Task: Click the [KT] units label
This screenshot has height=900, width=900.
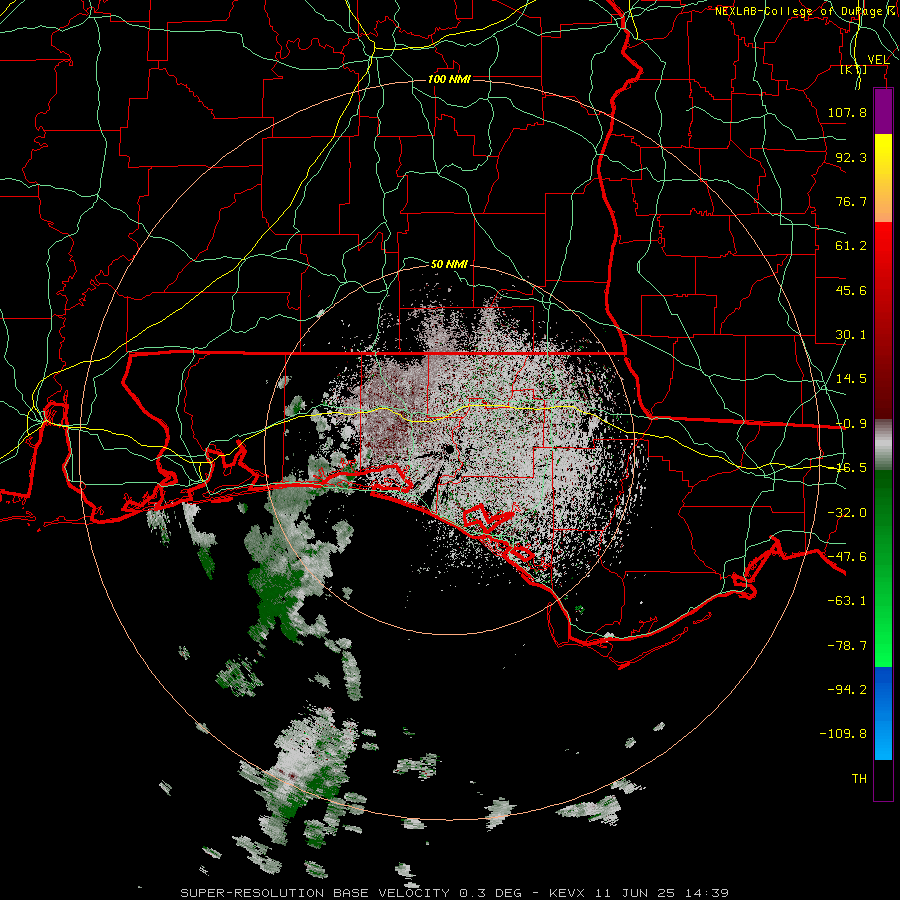Action: pos(854,69)
